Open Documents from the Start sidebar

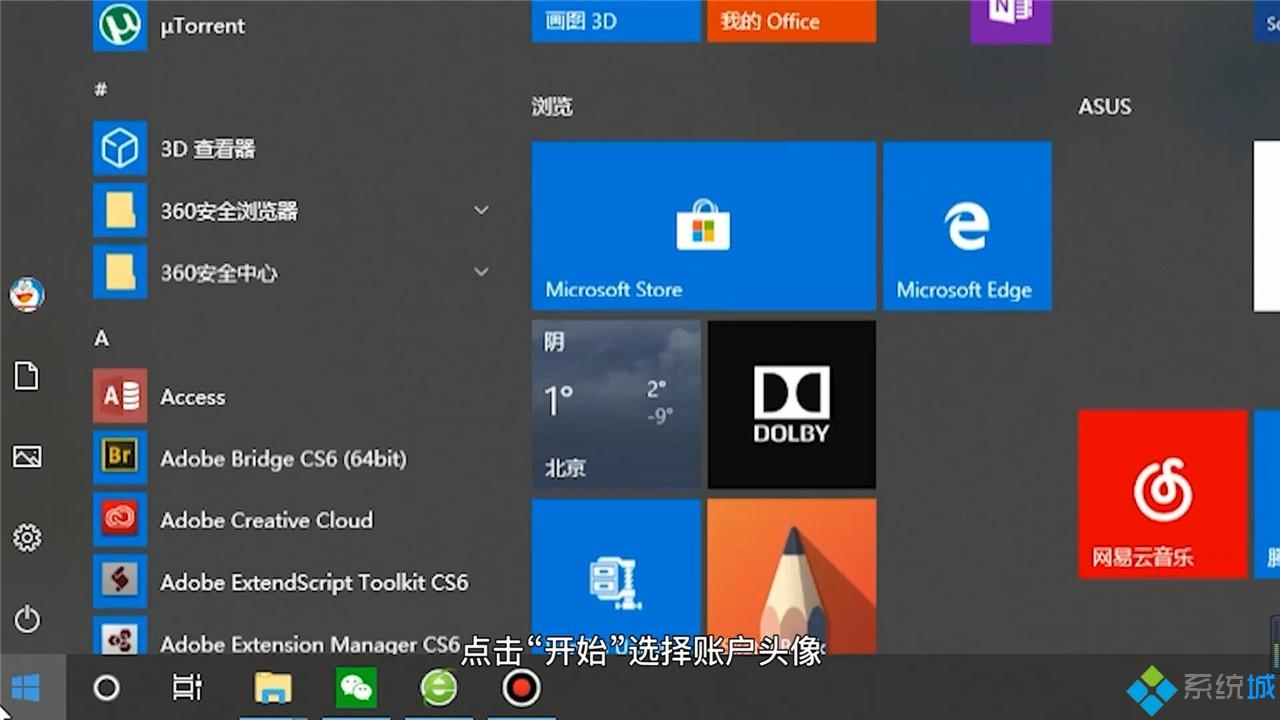27,376
